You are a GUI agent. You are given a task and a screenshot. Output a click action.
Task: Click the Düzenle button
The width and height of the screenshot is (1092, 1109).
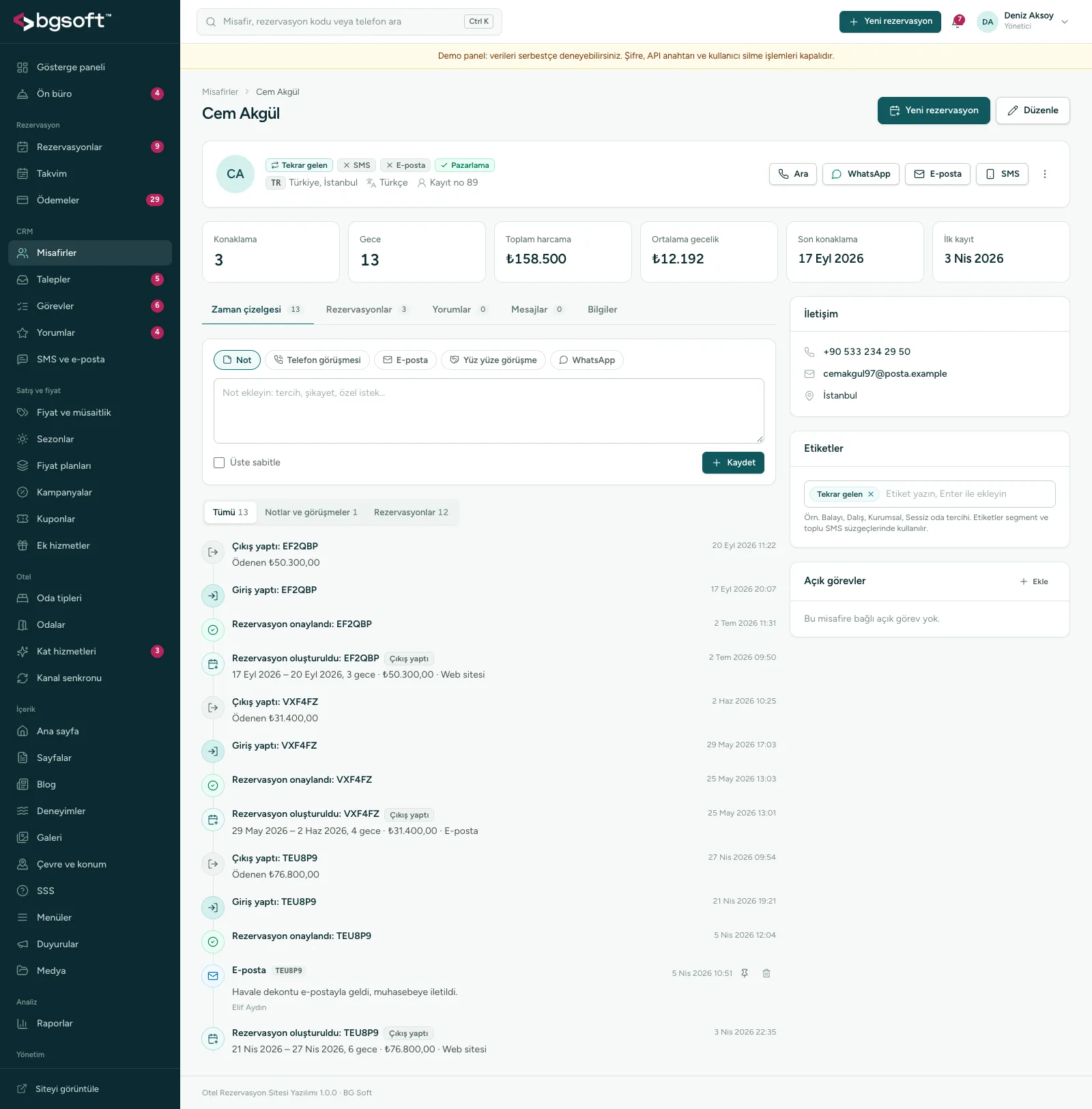tap(1033, 111)
